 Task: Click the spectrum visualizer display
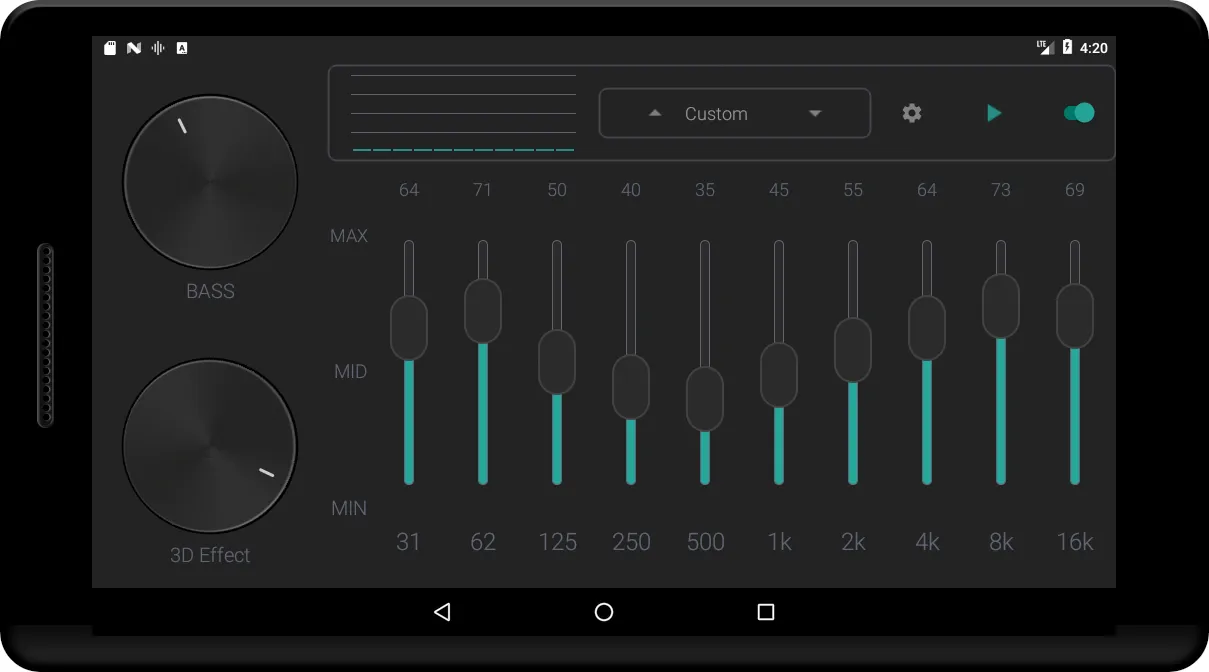coord(463,112)
